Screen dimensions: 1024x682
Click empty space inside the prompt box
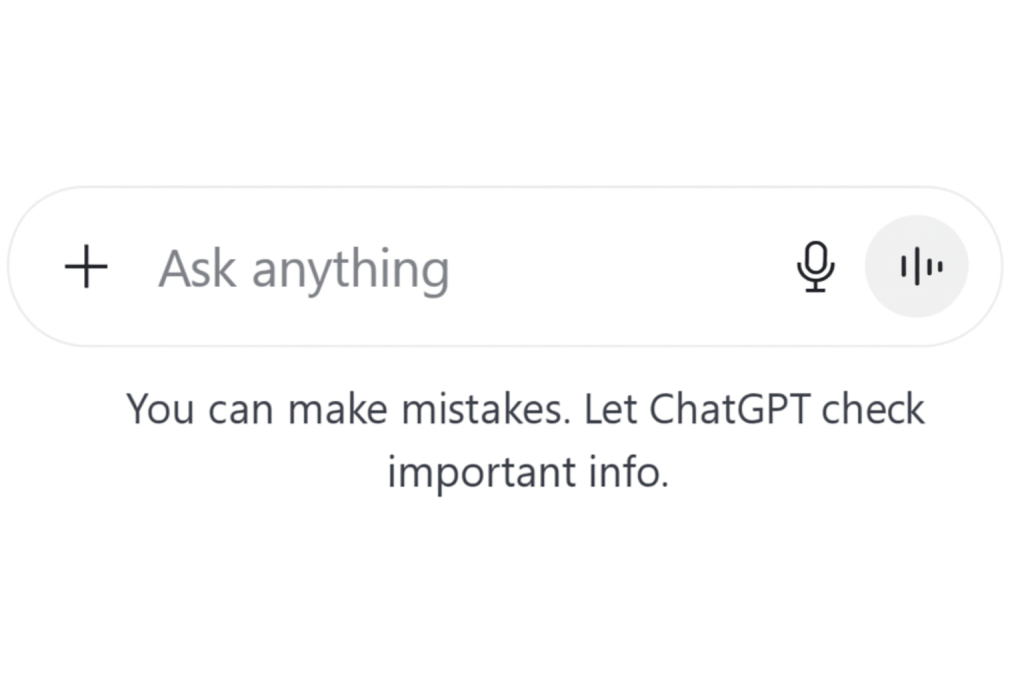pyautogui.click(x=620, y=267)
